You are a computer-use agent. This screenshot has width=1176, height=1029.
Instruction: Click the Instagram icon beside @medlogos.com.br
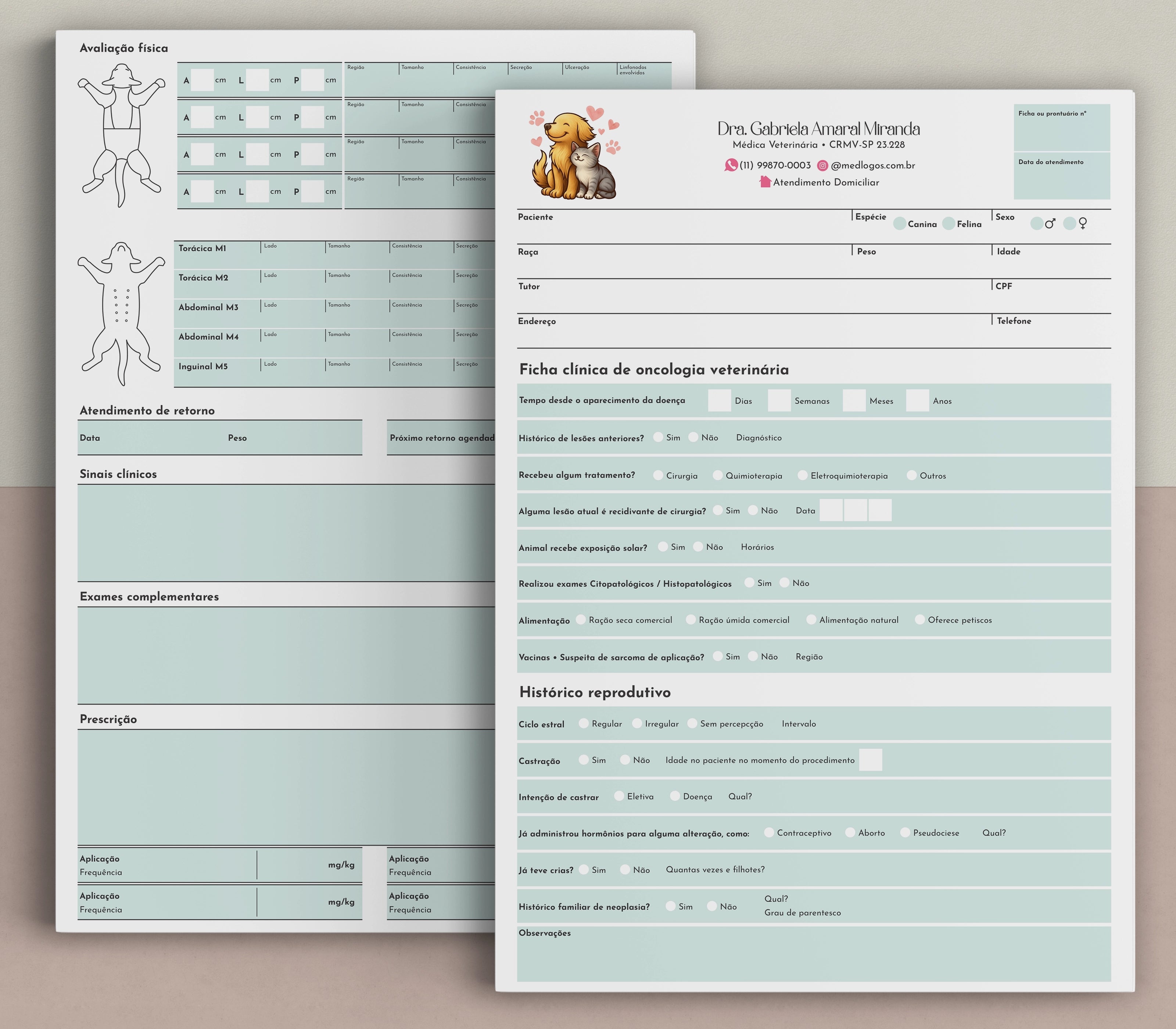coord(822,165)
